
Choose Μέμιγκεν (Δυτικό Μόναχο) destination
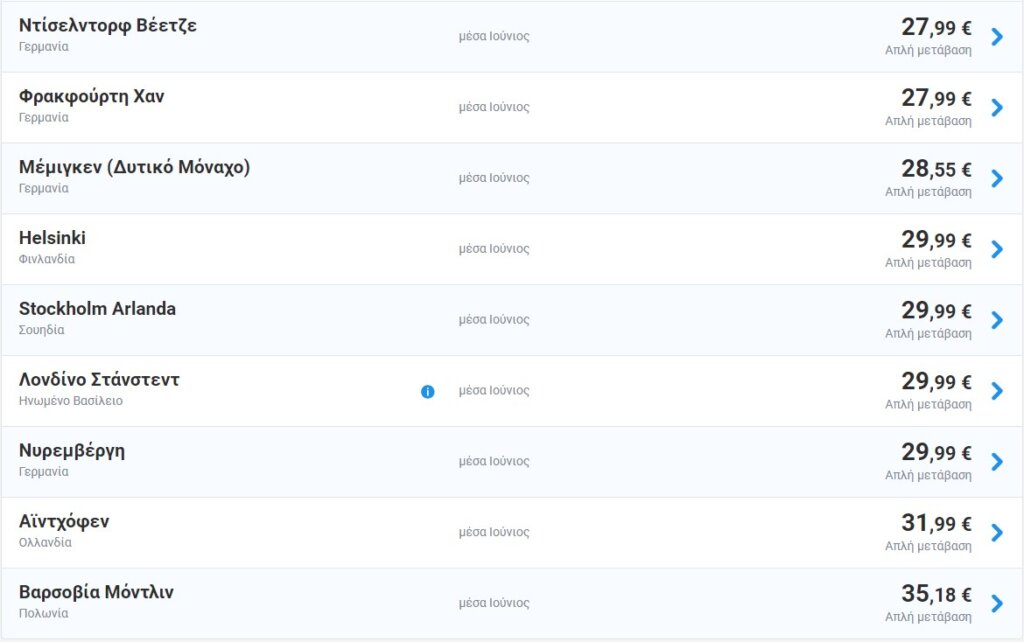coord(134,167)
